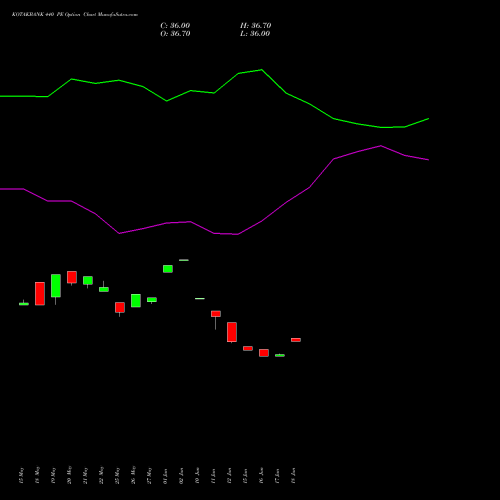Click the '19 May' date axis label
The image size is (500, 500).
53,475
